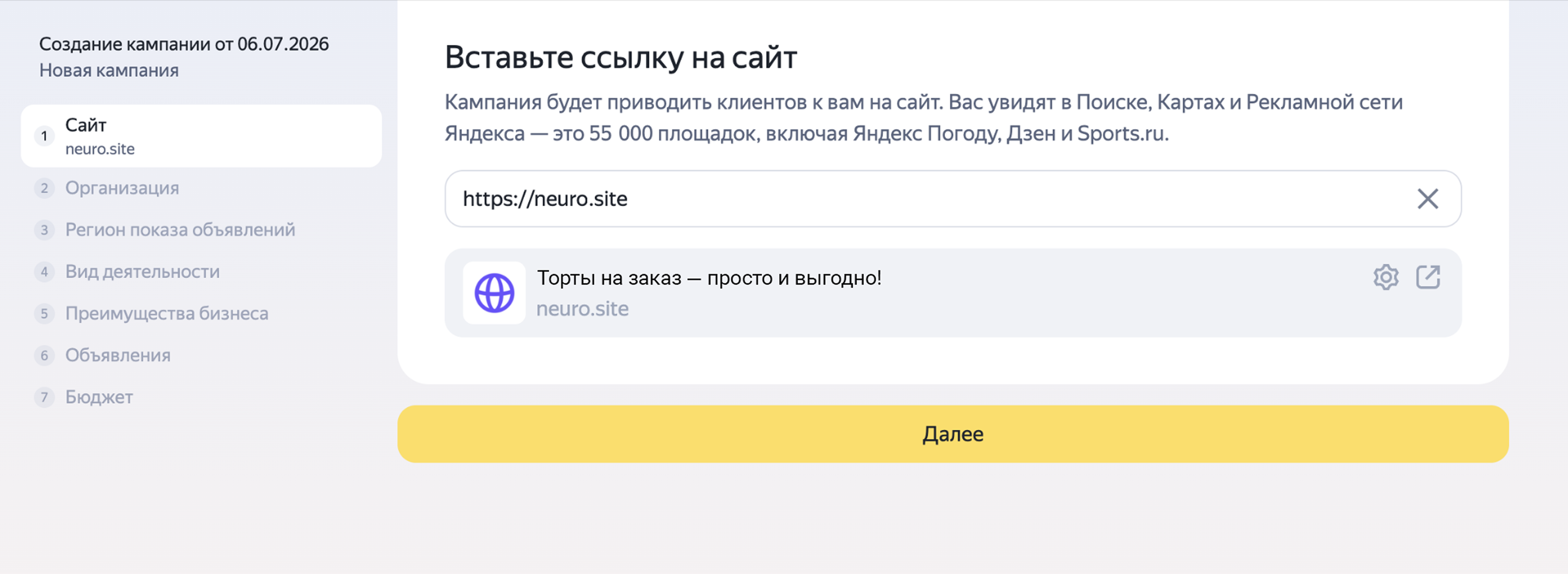Image resolution: width=1568 pixels, height=574 pixels.
Task: Click the site title Торты на заказ
Action: tap(709, 278)
